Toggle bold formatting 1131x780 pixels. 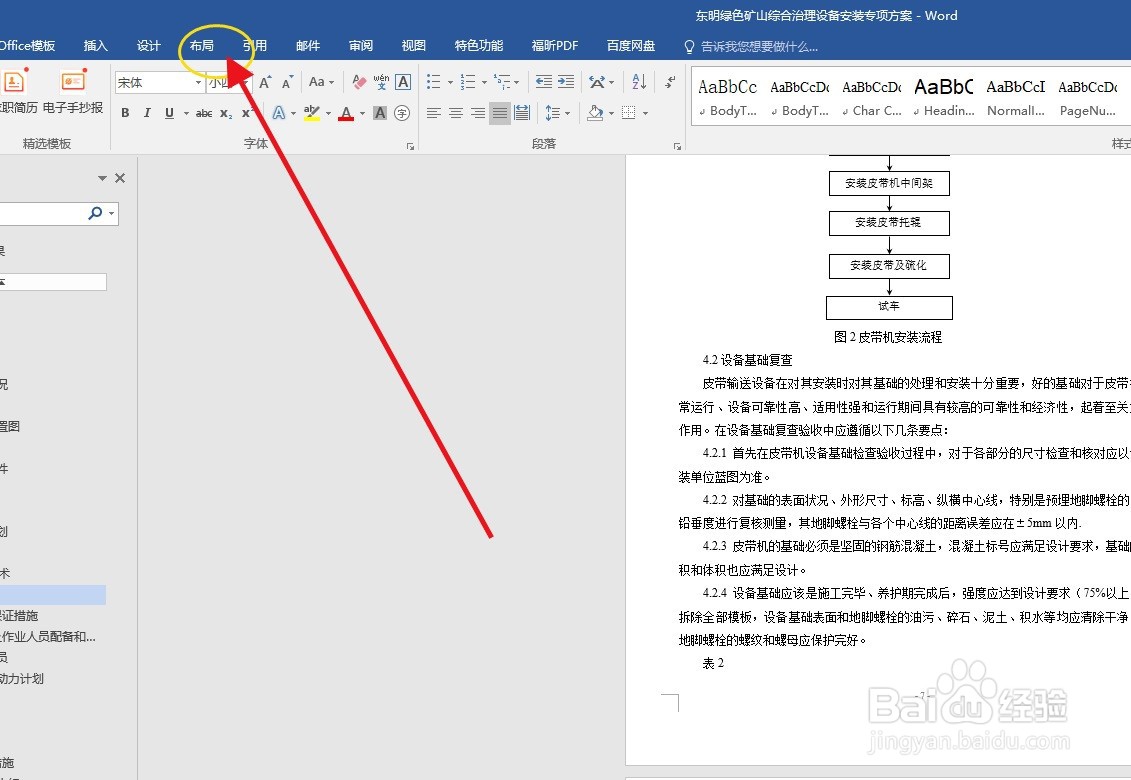click(125, 113)
